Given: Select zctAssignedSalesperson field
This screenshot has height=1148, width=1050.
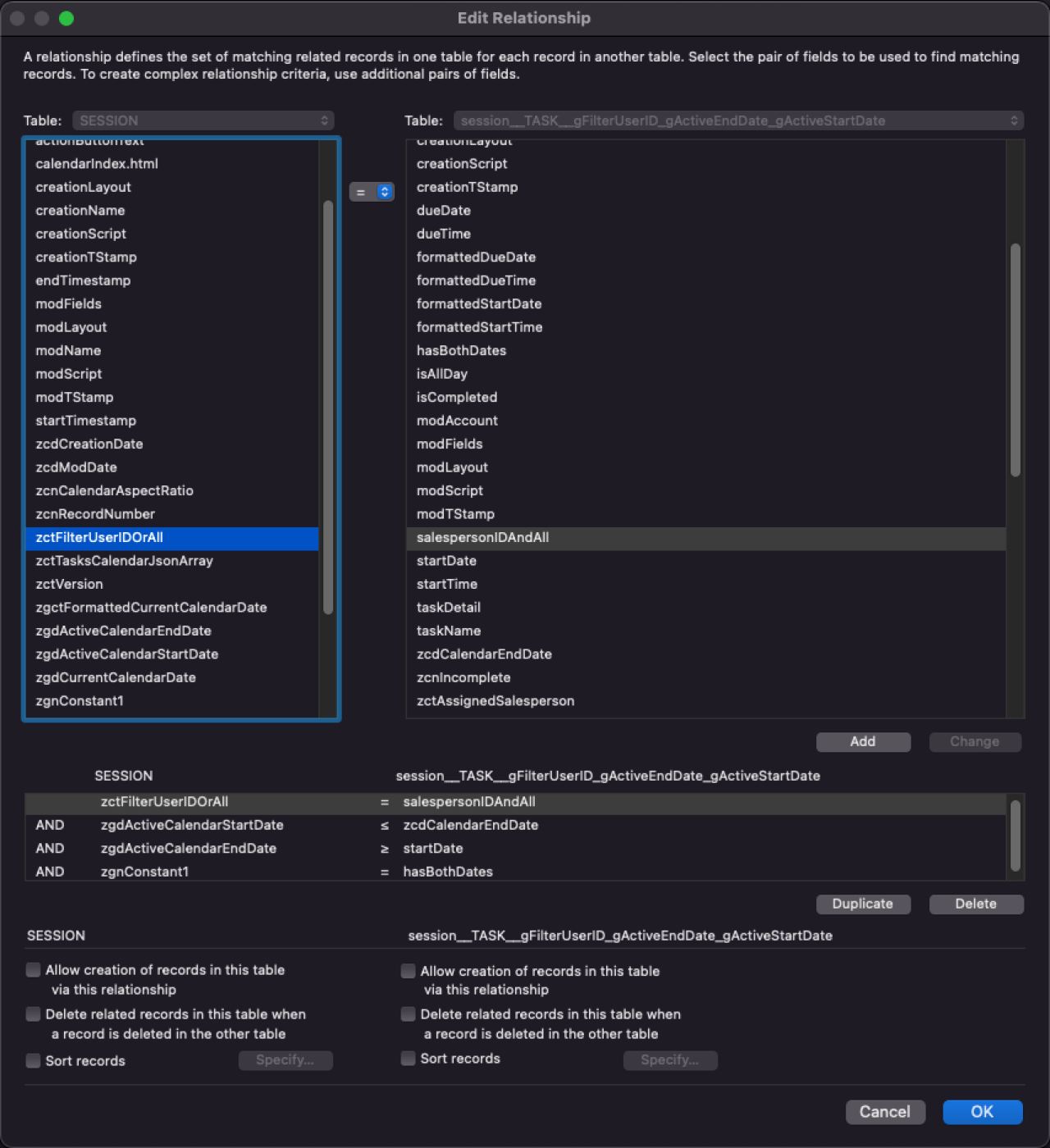Looking at the screenshot, I should pos(706,701).
